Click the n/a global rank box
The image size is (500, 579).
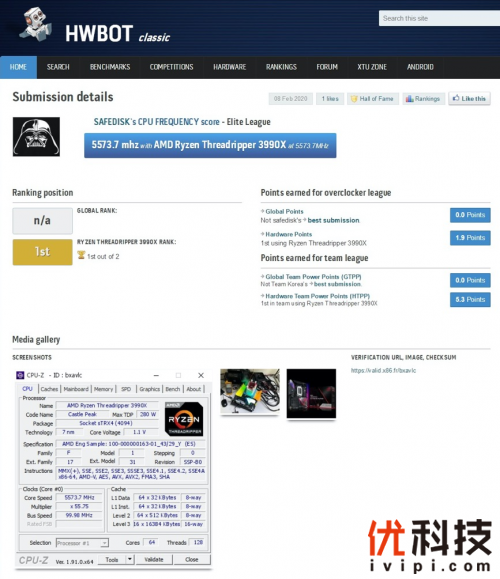pyautogui.click(x=42, y=221)
